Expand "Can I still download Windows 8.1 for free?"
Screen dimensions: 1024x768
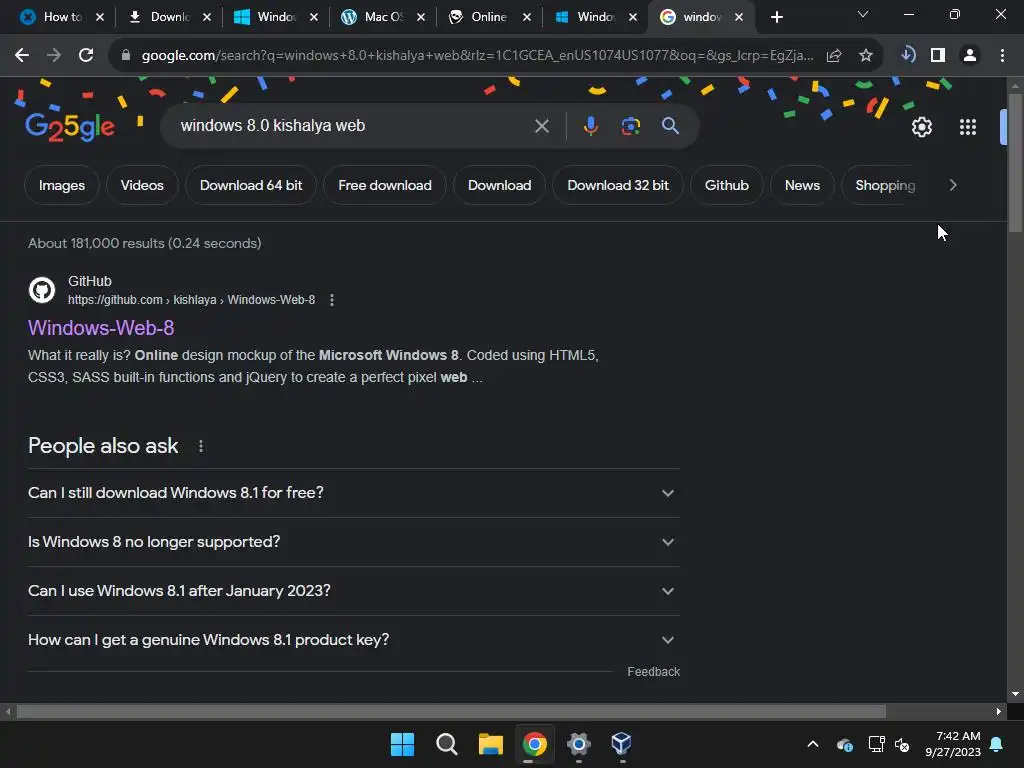pos(353,493)
